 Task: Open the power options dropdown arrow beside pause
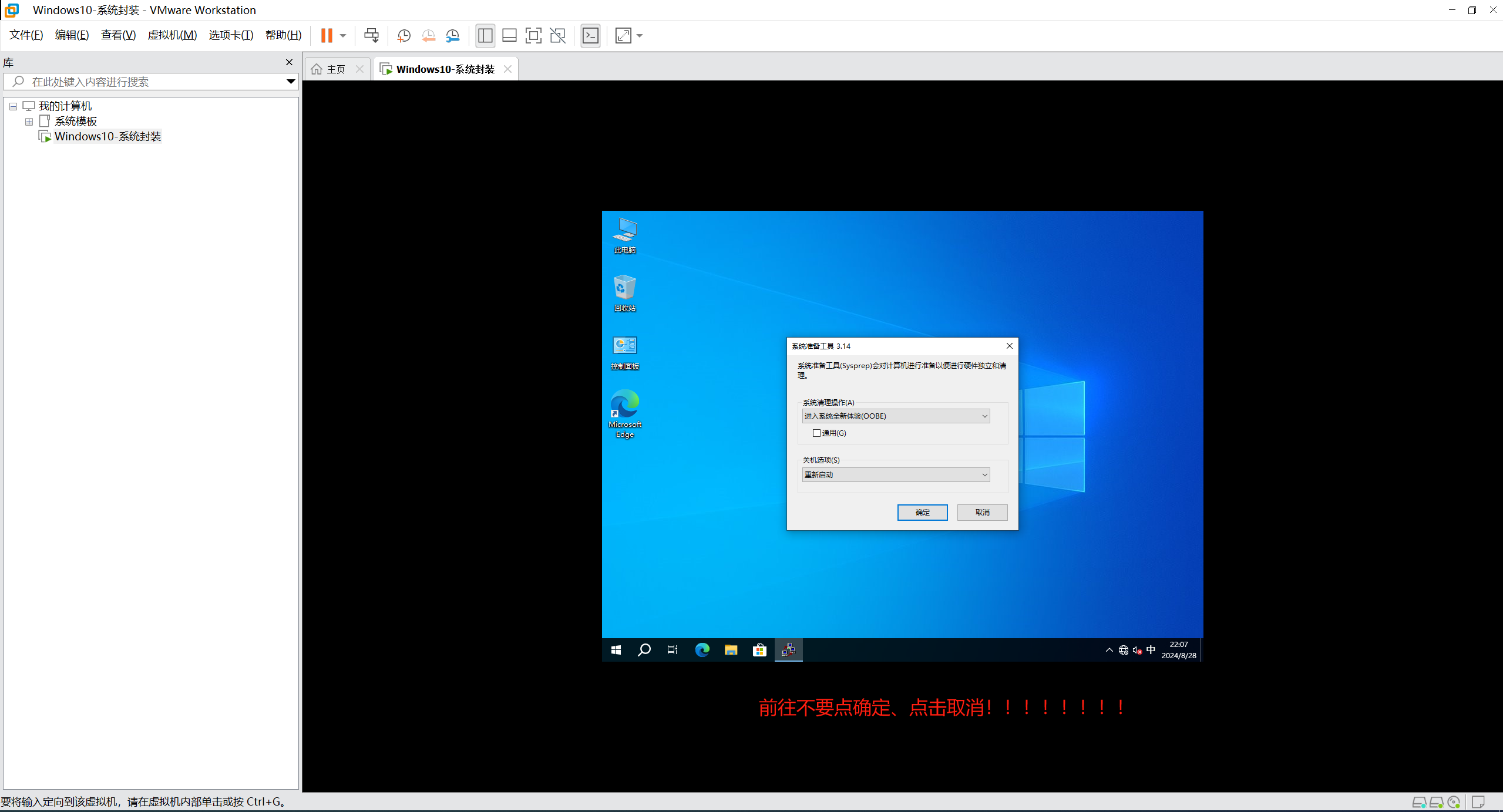tap(343, 36)
